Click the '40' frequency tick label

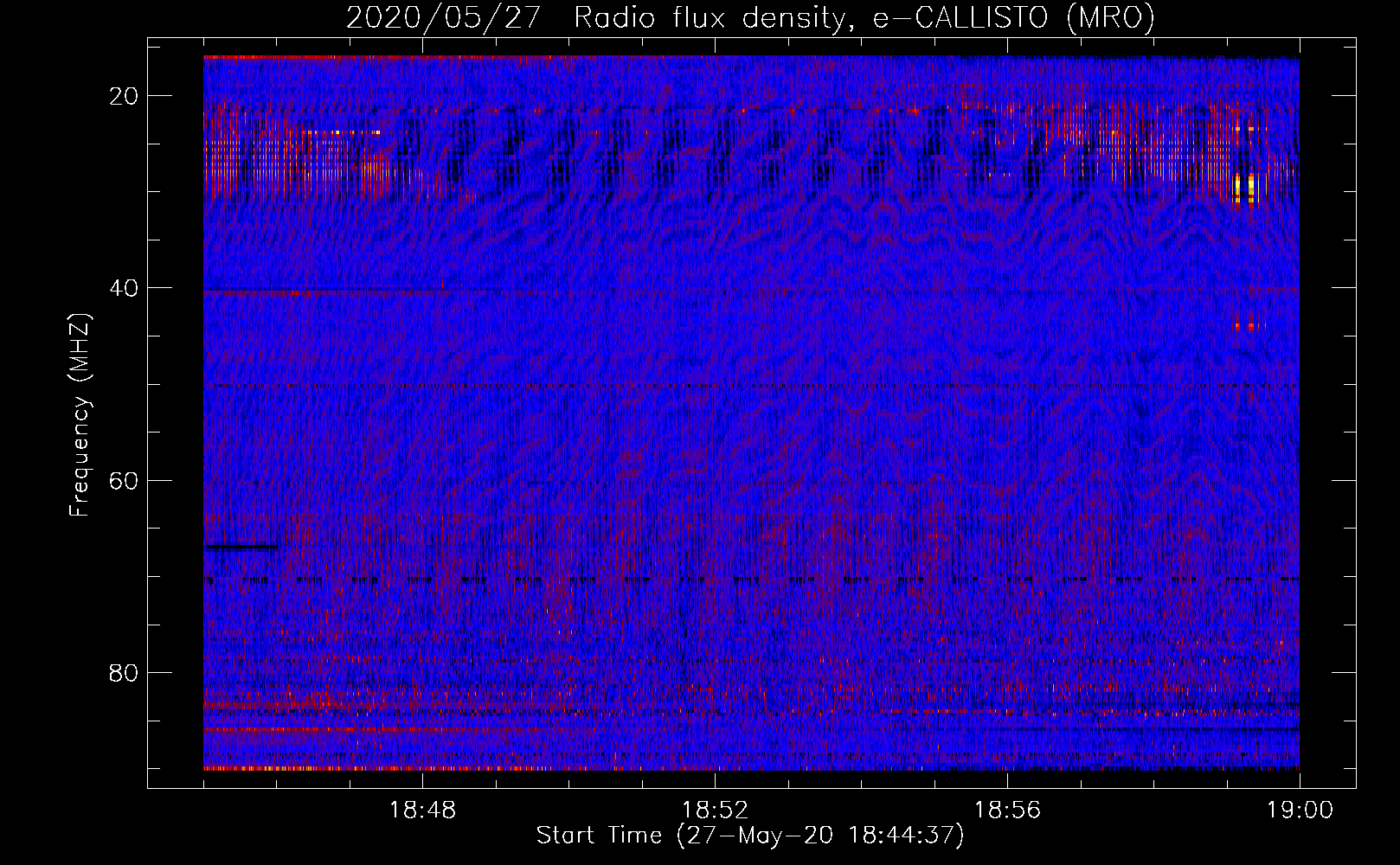pyautogui.click(x=125, y=288)
